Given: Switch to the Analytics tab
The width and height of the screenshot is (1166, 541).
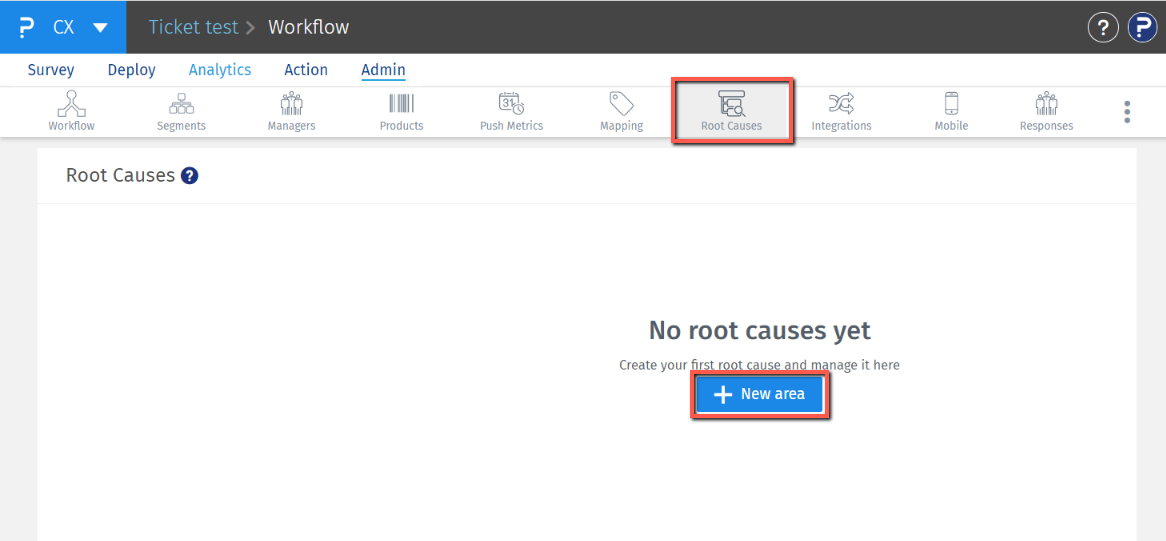Looking at the screenshot, I should click(220, 70).
